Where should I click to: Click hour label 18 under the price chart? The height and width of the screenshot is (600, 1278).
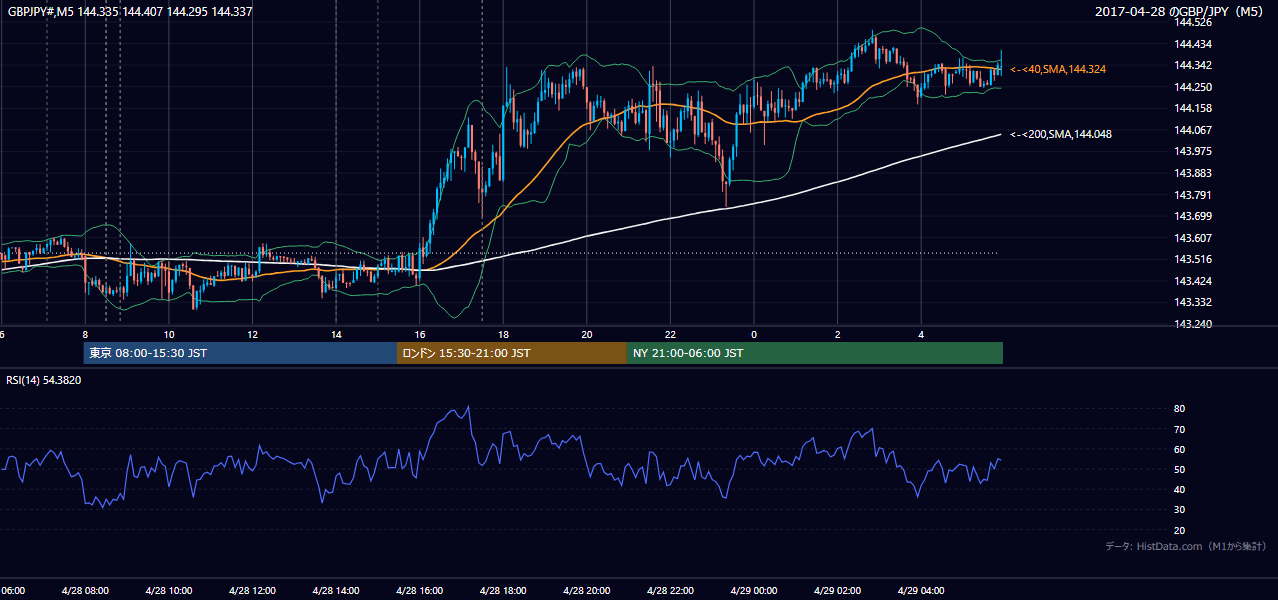click(x=503, y=334)
